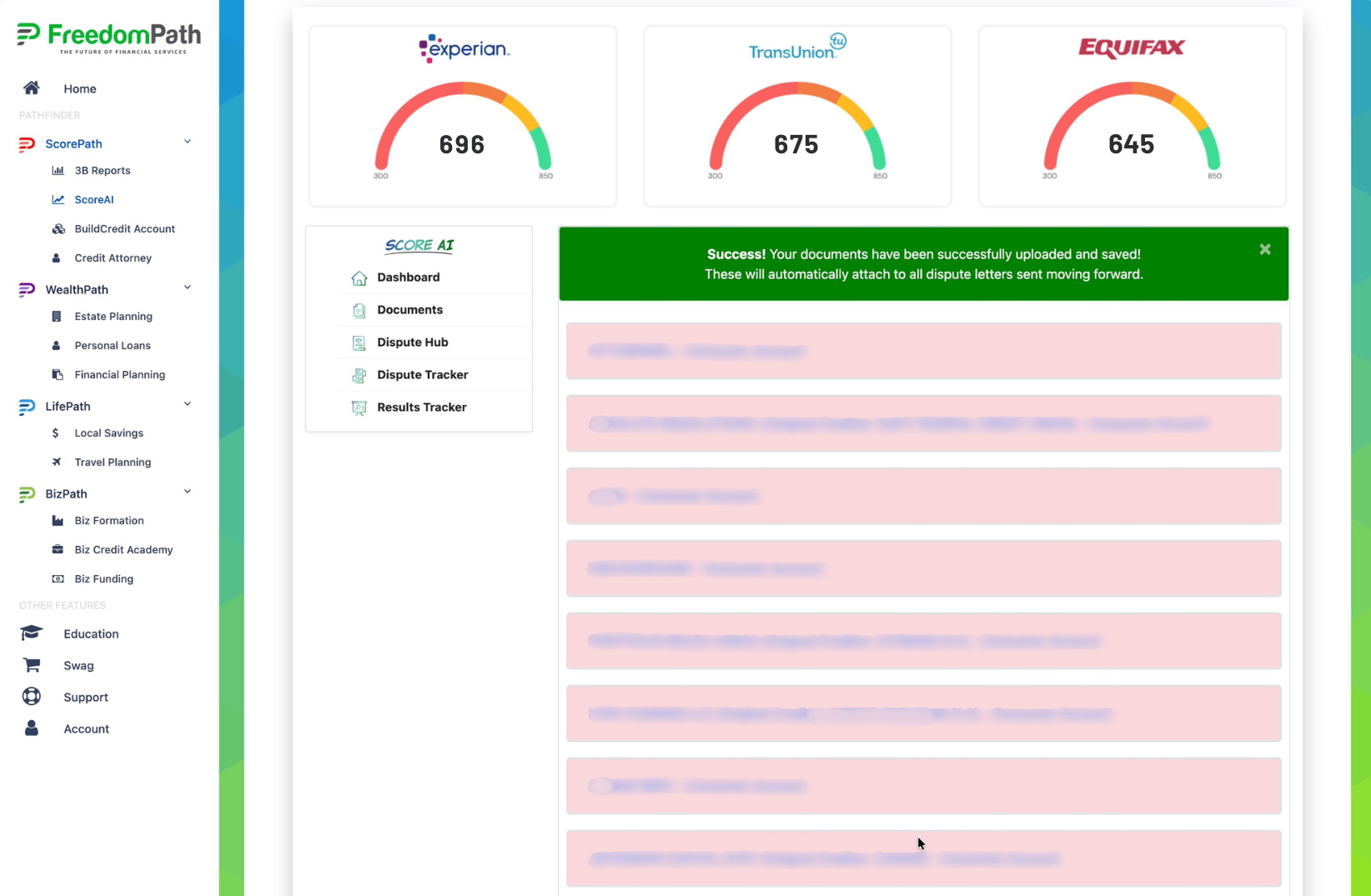Click the Swag shopping cart icon
The width and height of the screenshot is (1371, 896).
[32, 665]
